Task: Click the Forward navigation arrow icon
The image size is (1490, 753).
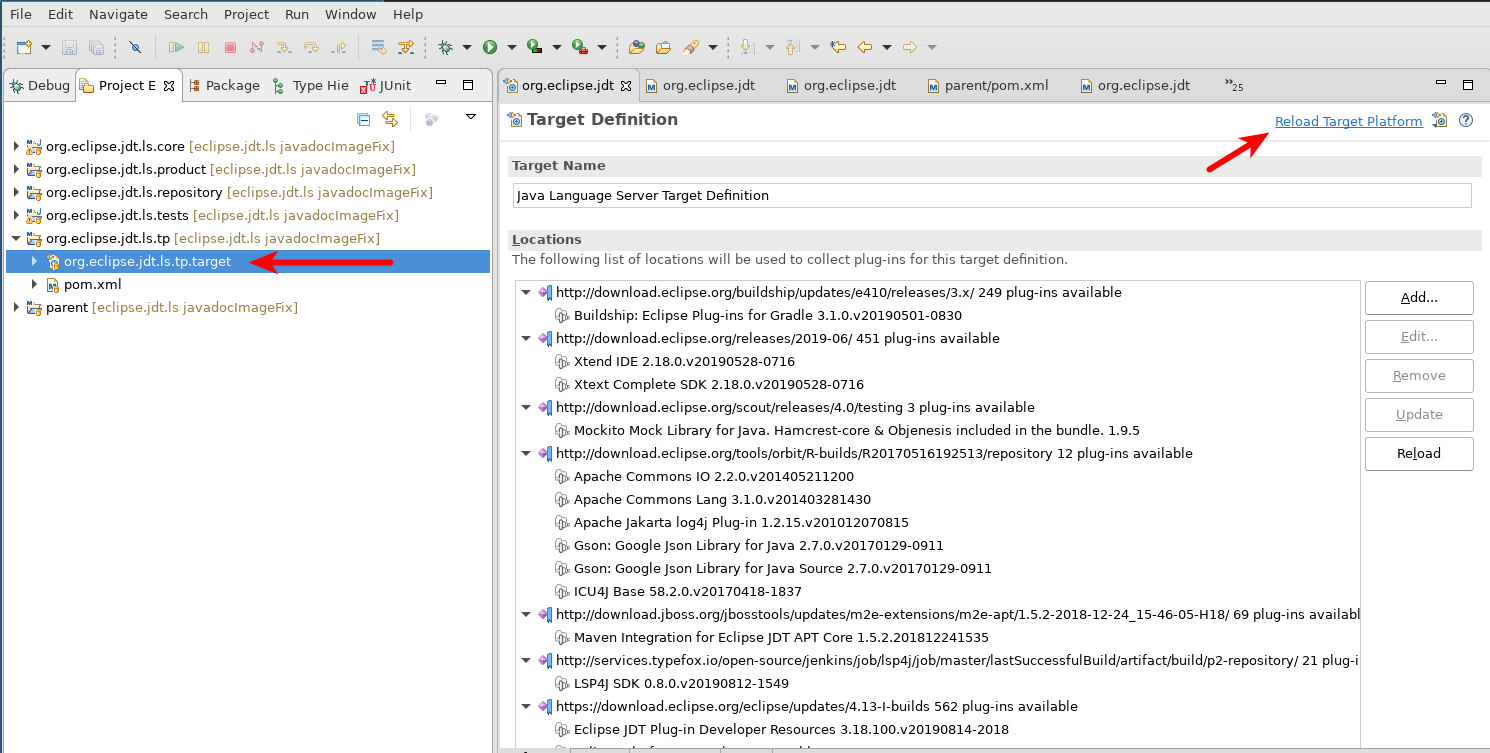Action: pyautogui.click(x=910, y=47)
